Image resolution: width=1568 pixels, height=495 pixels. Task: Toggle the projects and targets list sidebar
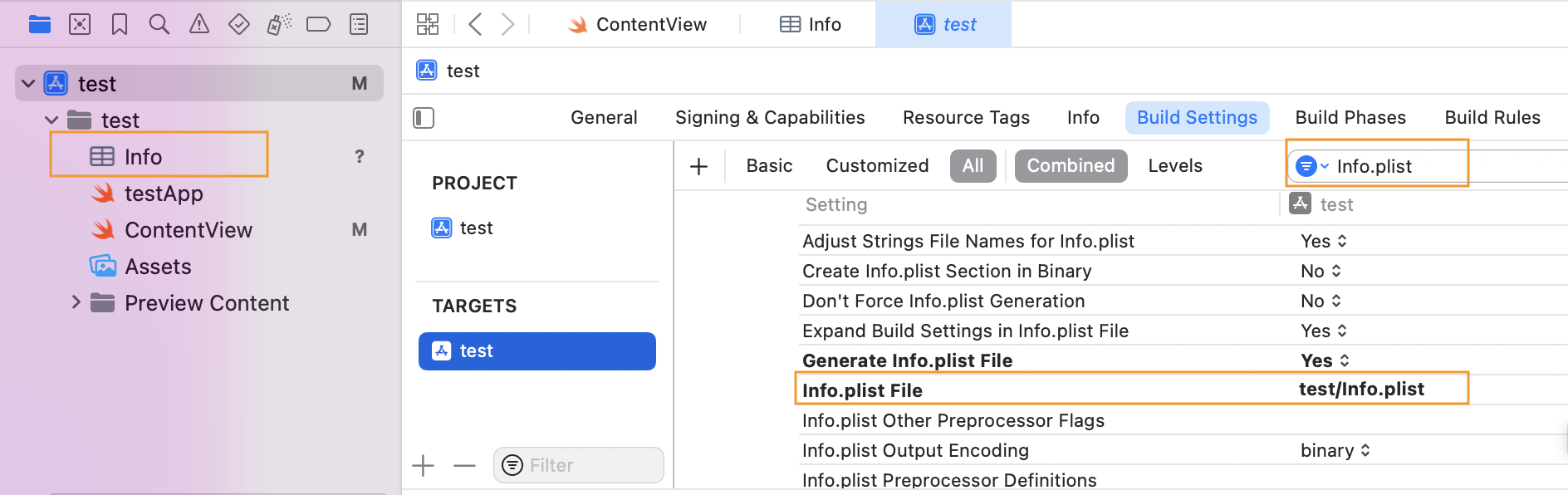click(x=424, y=118)
